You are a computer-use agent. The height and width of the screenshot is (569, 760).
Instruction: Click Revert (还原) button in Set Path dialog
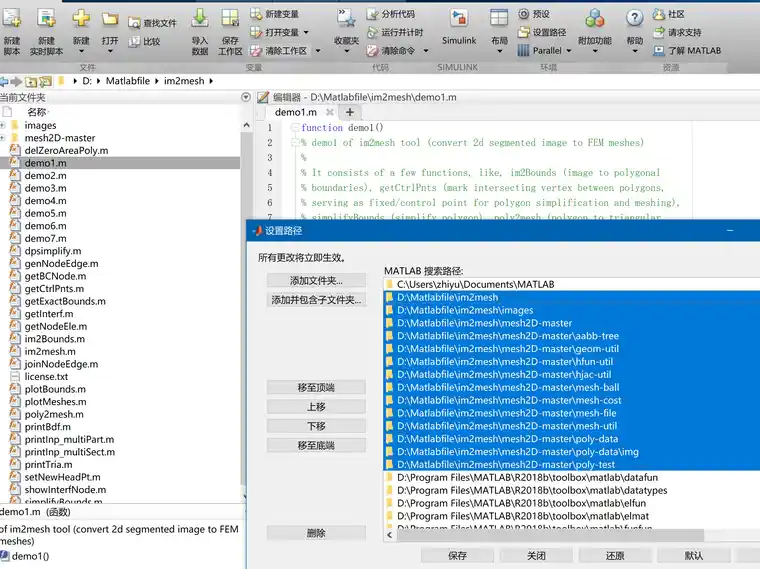615,556
